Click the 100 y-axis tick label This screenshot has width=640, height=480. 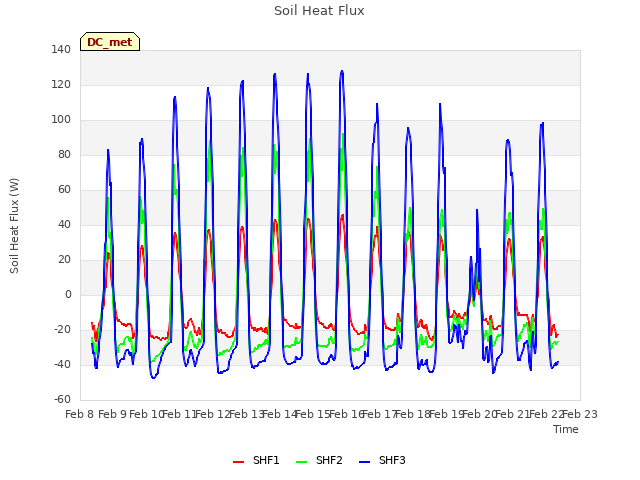(61, 120)
